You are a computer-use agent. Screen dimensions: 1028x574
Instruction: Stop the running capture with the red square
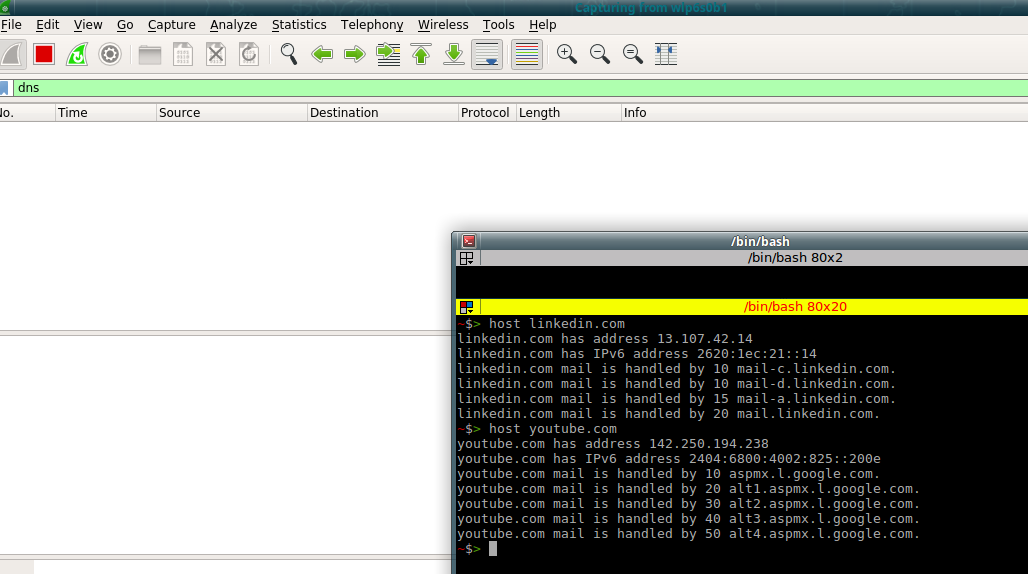pos(44,54)
